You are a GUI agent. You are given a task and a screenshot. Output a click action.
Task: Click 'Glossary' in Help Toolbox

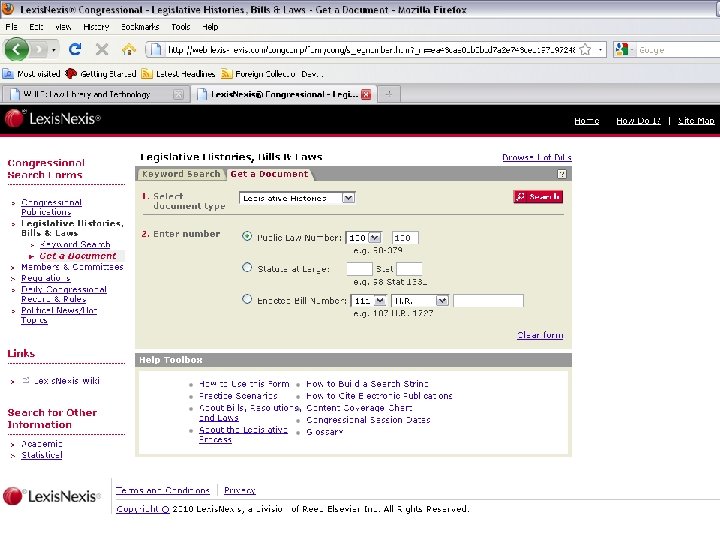pyautogui.click(x=325, y=432)
